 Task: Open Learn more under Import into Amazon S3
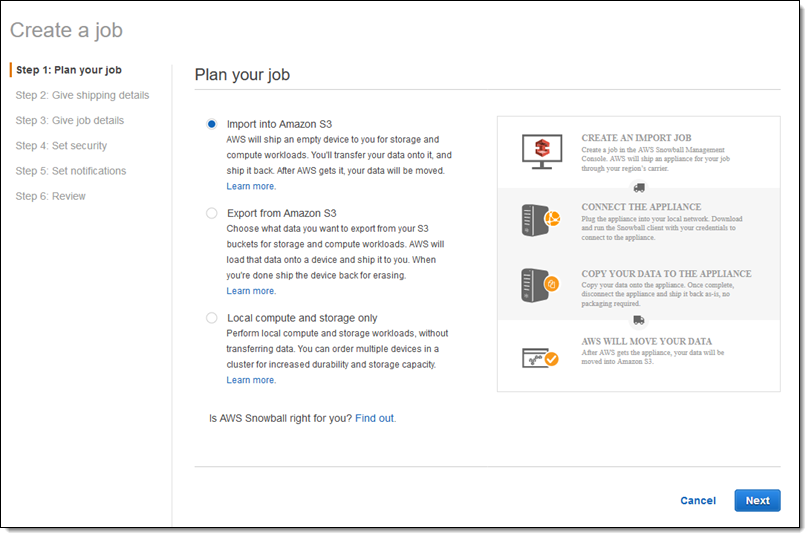tap(251, 186)
